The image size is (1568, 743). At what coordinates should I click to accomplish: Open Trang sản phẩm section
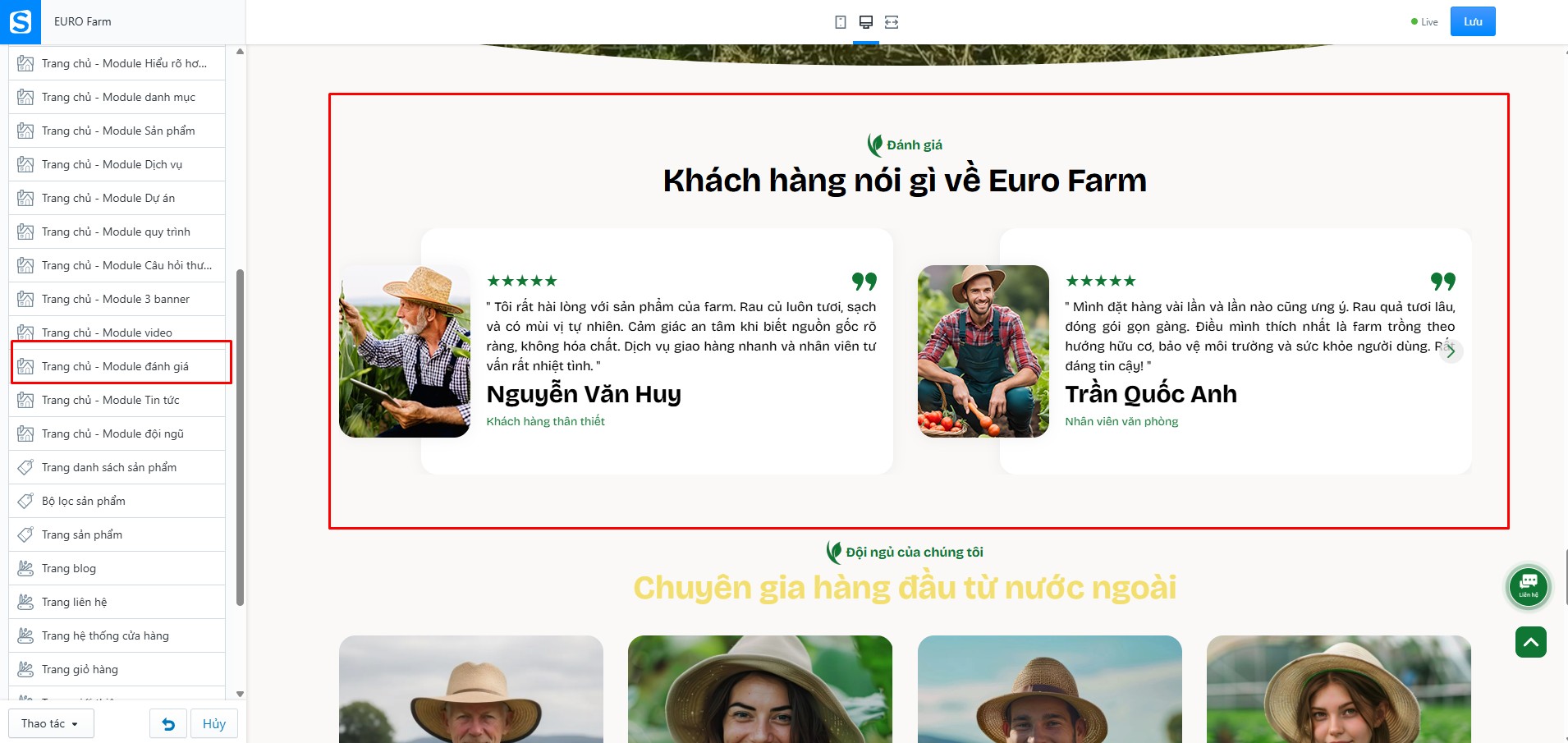click(117, 534)
